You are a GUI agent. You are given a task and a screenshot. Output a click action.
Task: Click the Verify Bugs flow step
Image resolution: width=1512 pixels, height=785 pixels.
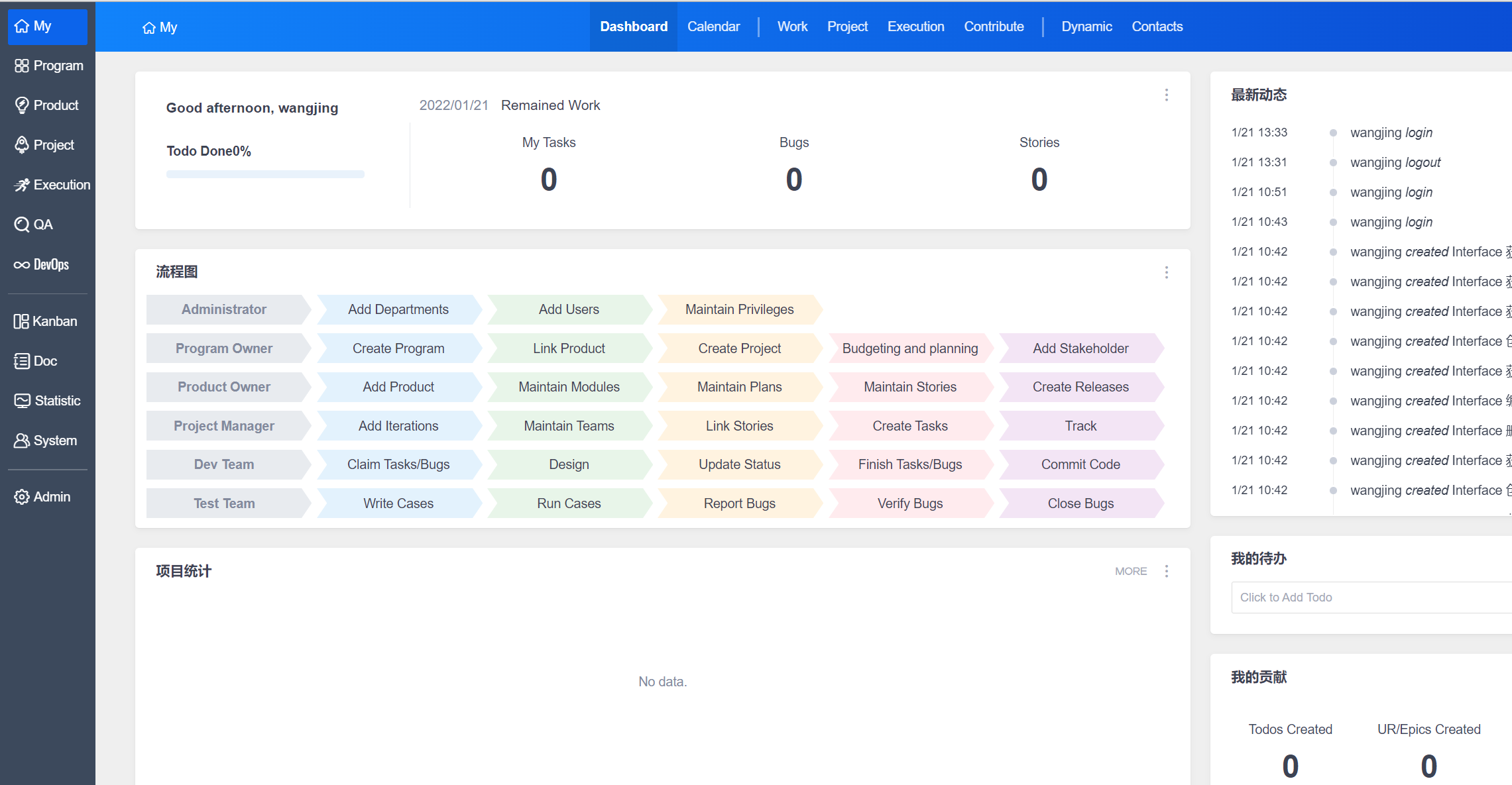coord(910,503)
